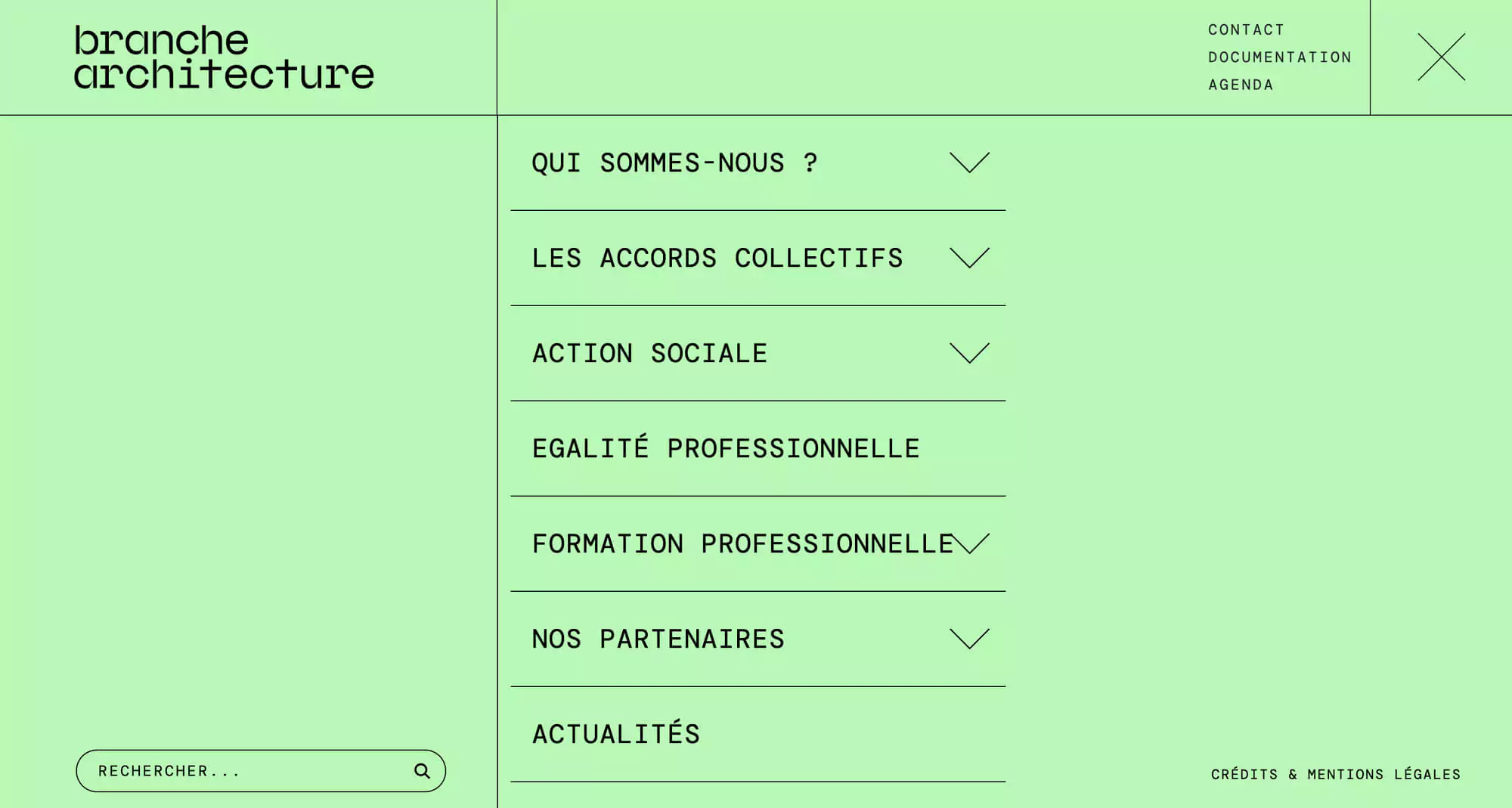
Task: Expand the NOS PARTENAIRES chevron
Action: pos(970,639)
